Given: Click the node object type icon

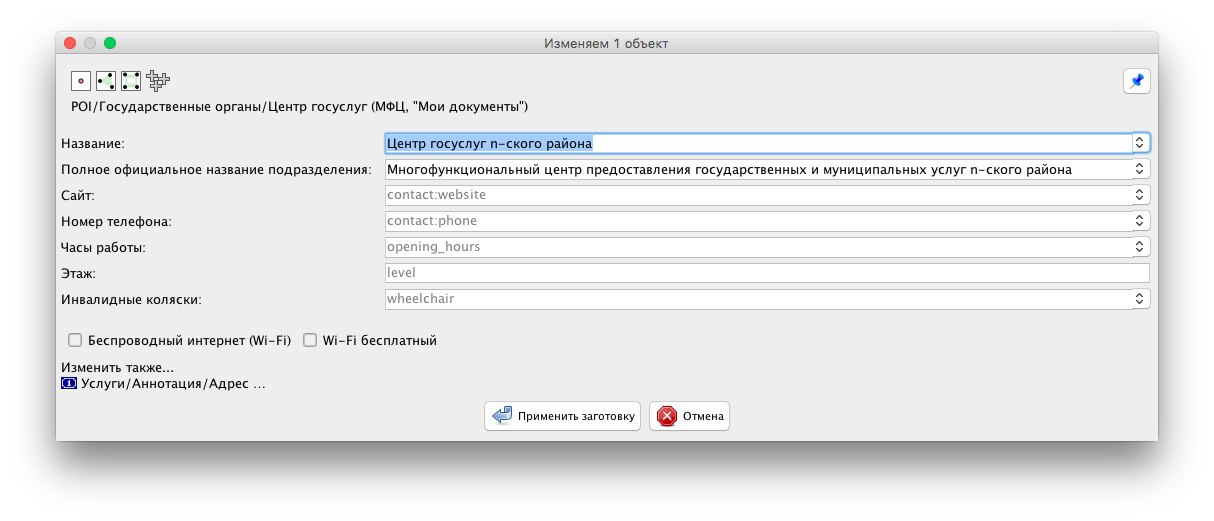Looking at the screenshot, I should tap(81, 80).
